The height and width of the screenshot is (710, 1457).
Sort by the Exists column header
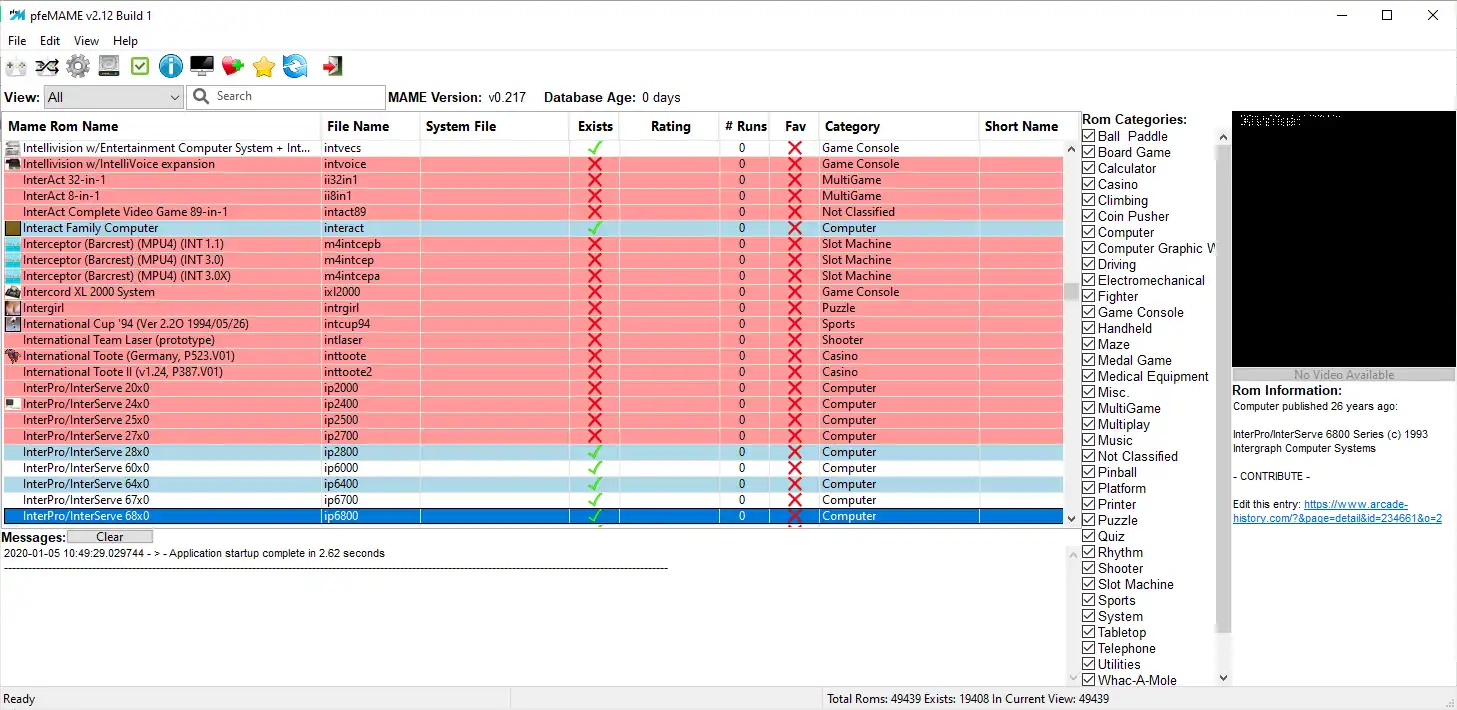(595, 126)
